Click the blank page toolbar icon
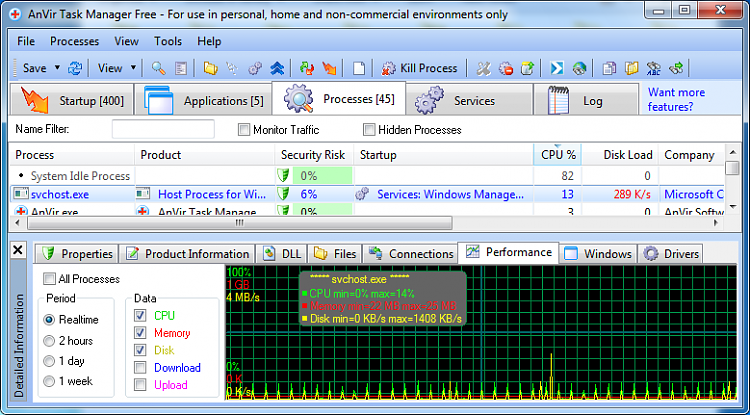750x415 pixels. pos(359,68)
